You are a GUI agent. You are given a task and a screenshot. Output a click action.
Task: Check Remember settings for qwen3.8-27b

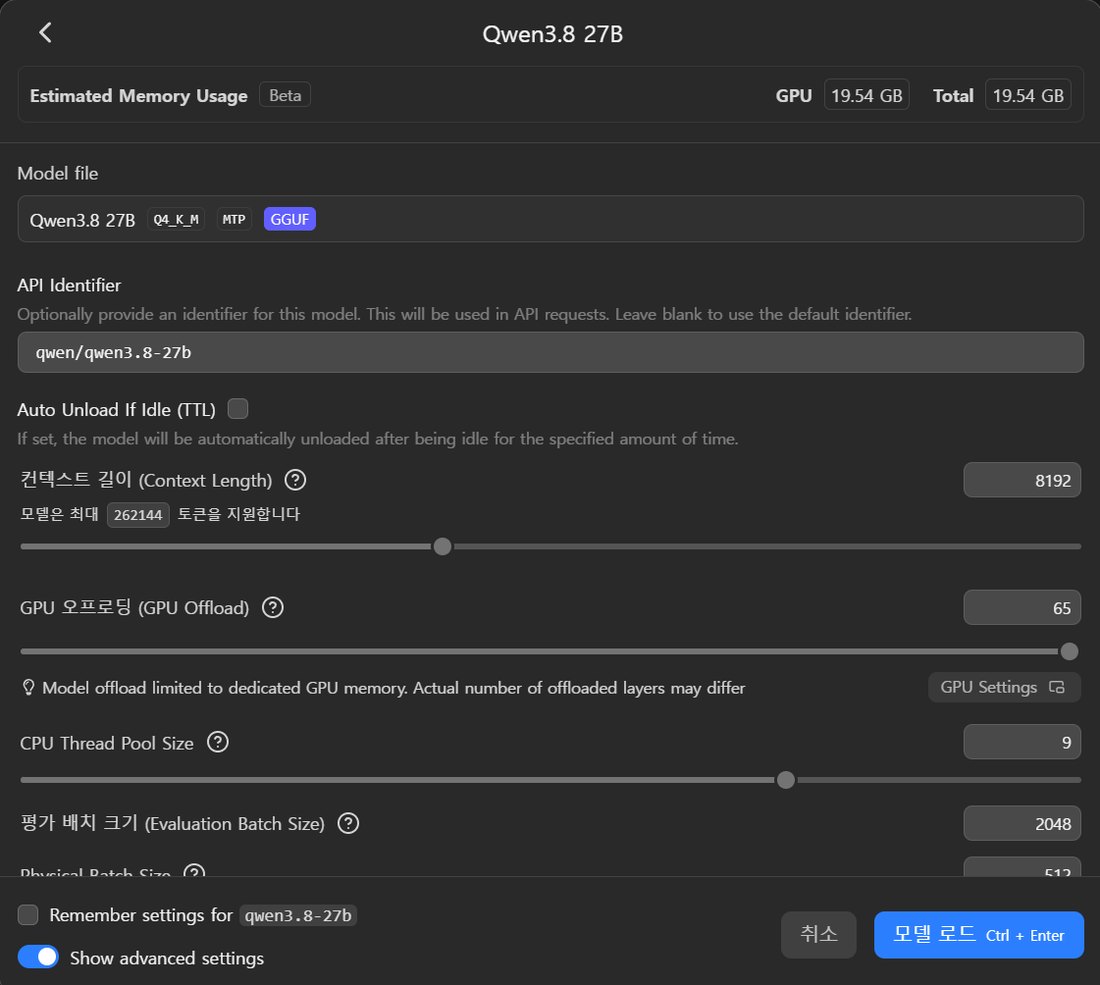click(28, 915)
